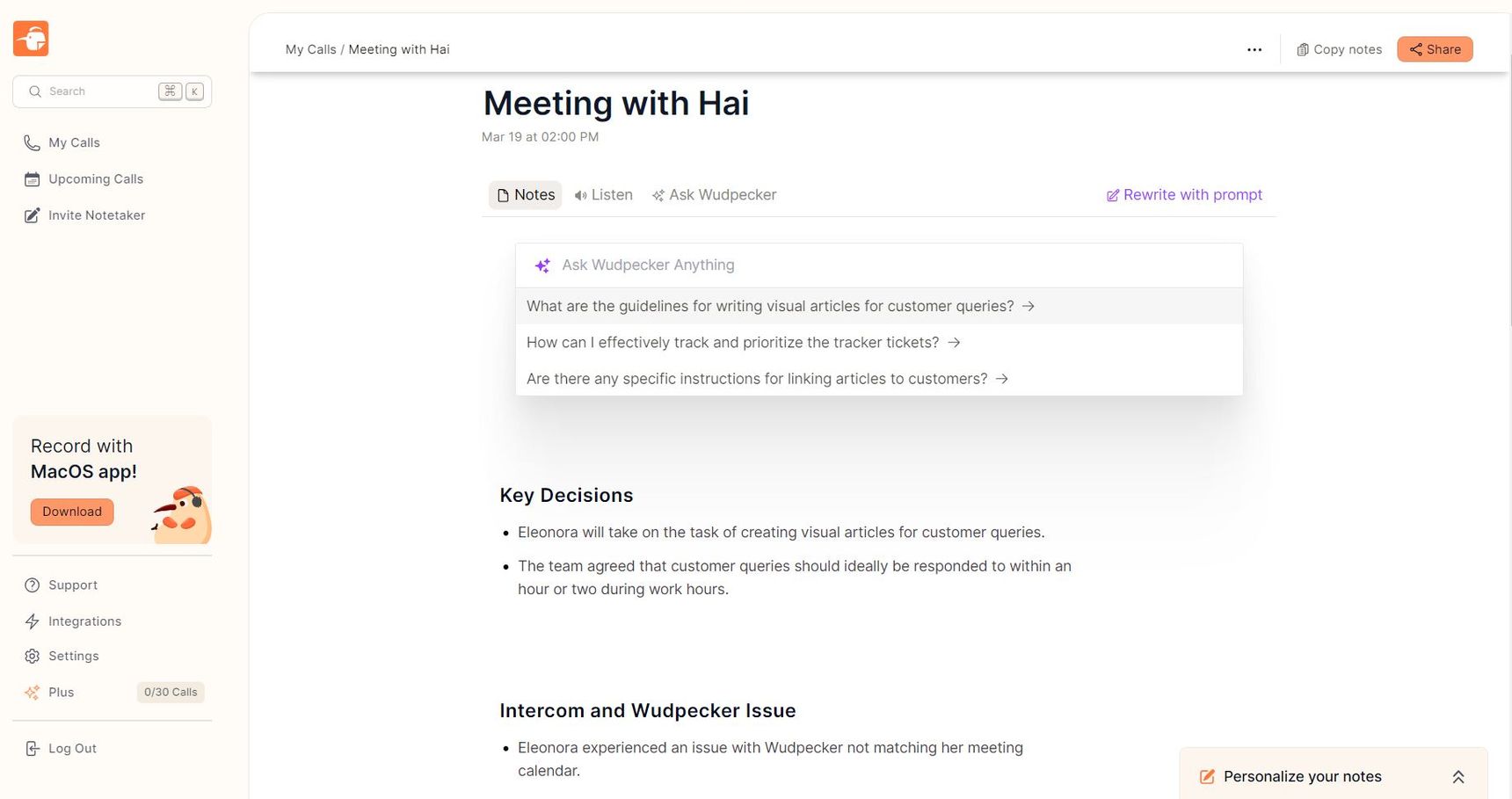The width and height of the screenshot is (1512, 799).
Task: Click bullet about responding within an hour
Action: pyautogui.click(x=794, y=578)
